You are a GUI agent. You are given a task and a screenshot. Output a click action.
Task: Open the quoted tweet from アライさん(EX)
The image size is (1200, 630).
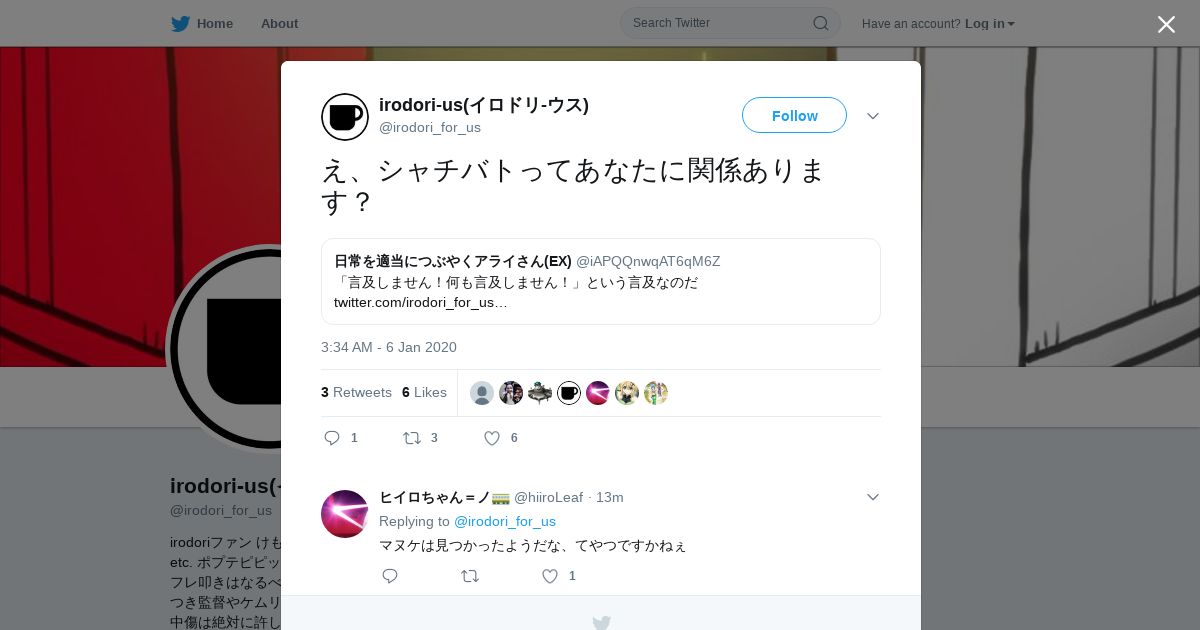[x=601, y=281]
